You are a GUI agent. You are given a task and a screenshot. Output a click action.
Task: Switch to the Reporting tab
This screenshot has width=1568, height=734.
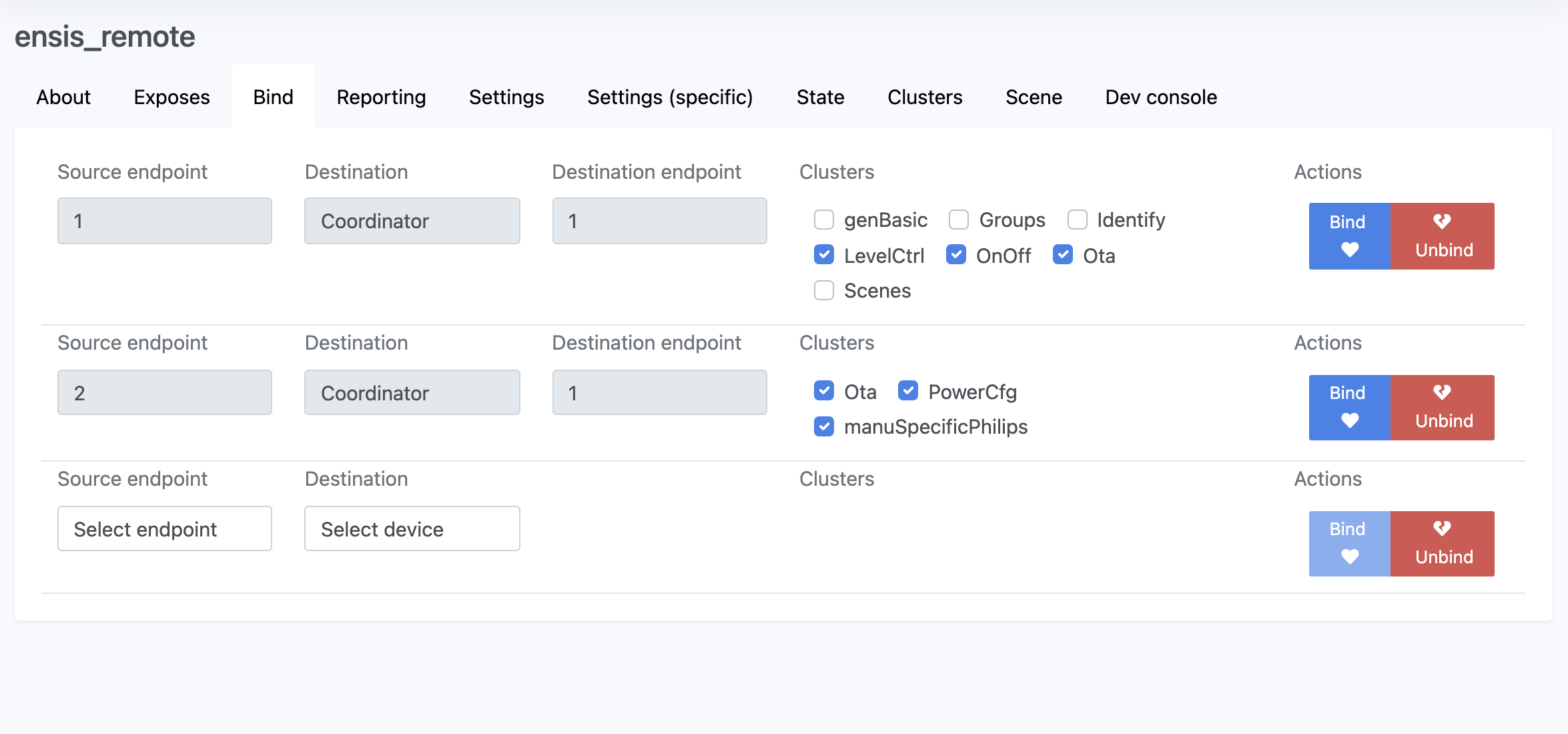[x=381, y=97]
